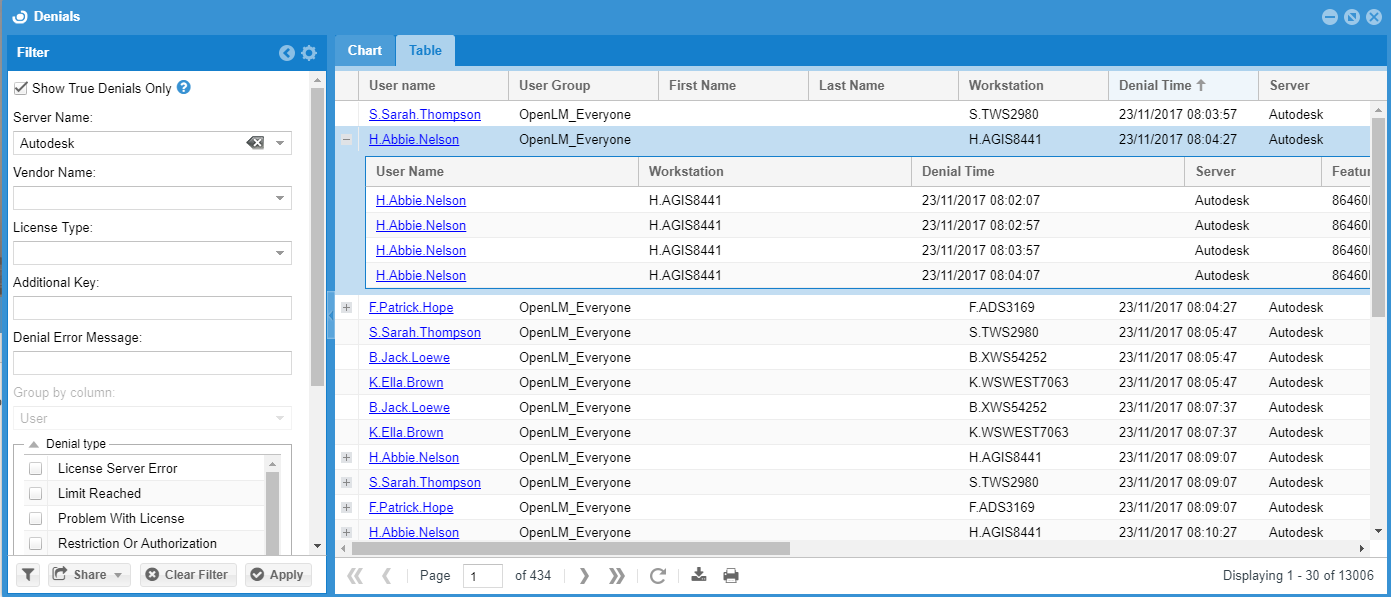The height and width of the screenshot is (598, 1392).
Task: Clear the Autodesk server name value
Action: 256,143
